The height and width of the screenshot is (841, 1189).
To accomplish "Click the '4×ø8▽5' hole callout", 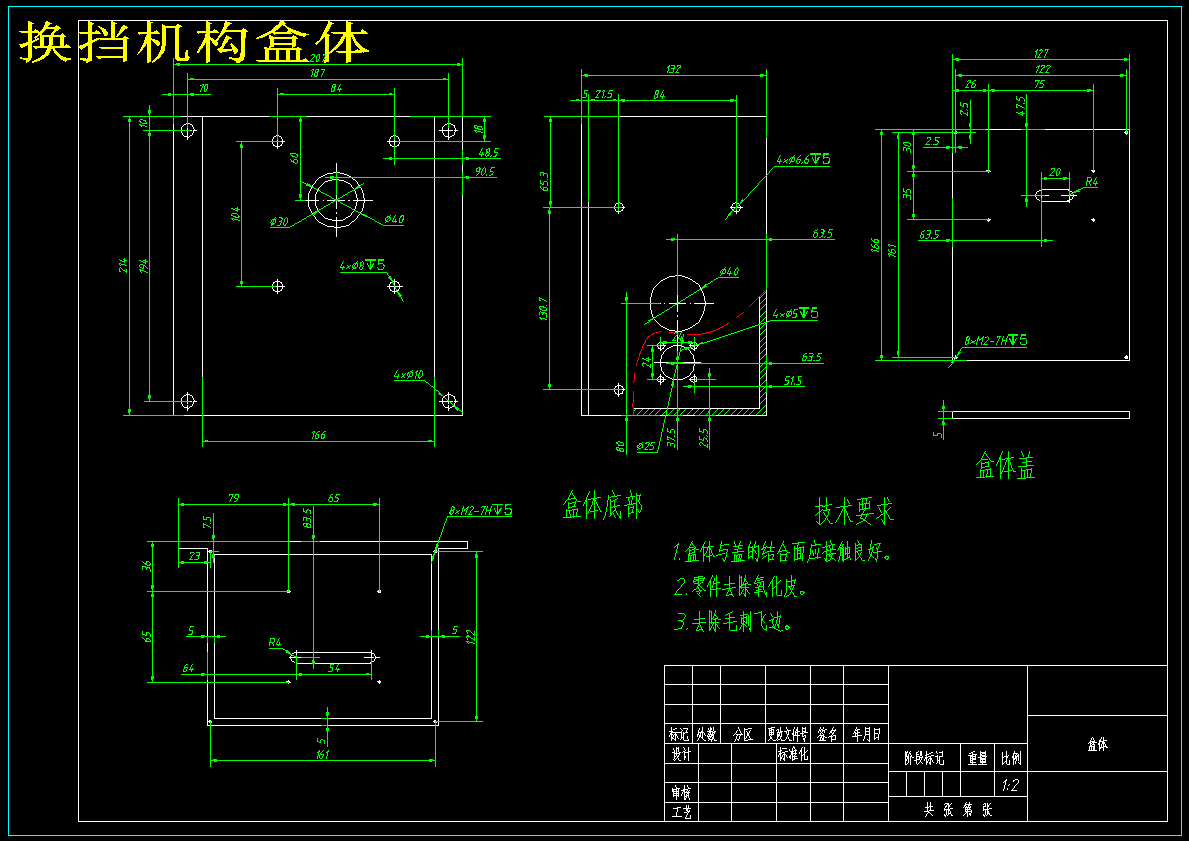I will pyautogui.click(x=363, y=265).
